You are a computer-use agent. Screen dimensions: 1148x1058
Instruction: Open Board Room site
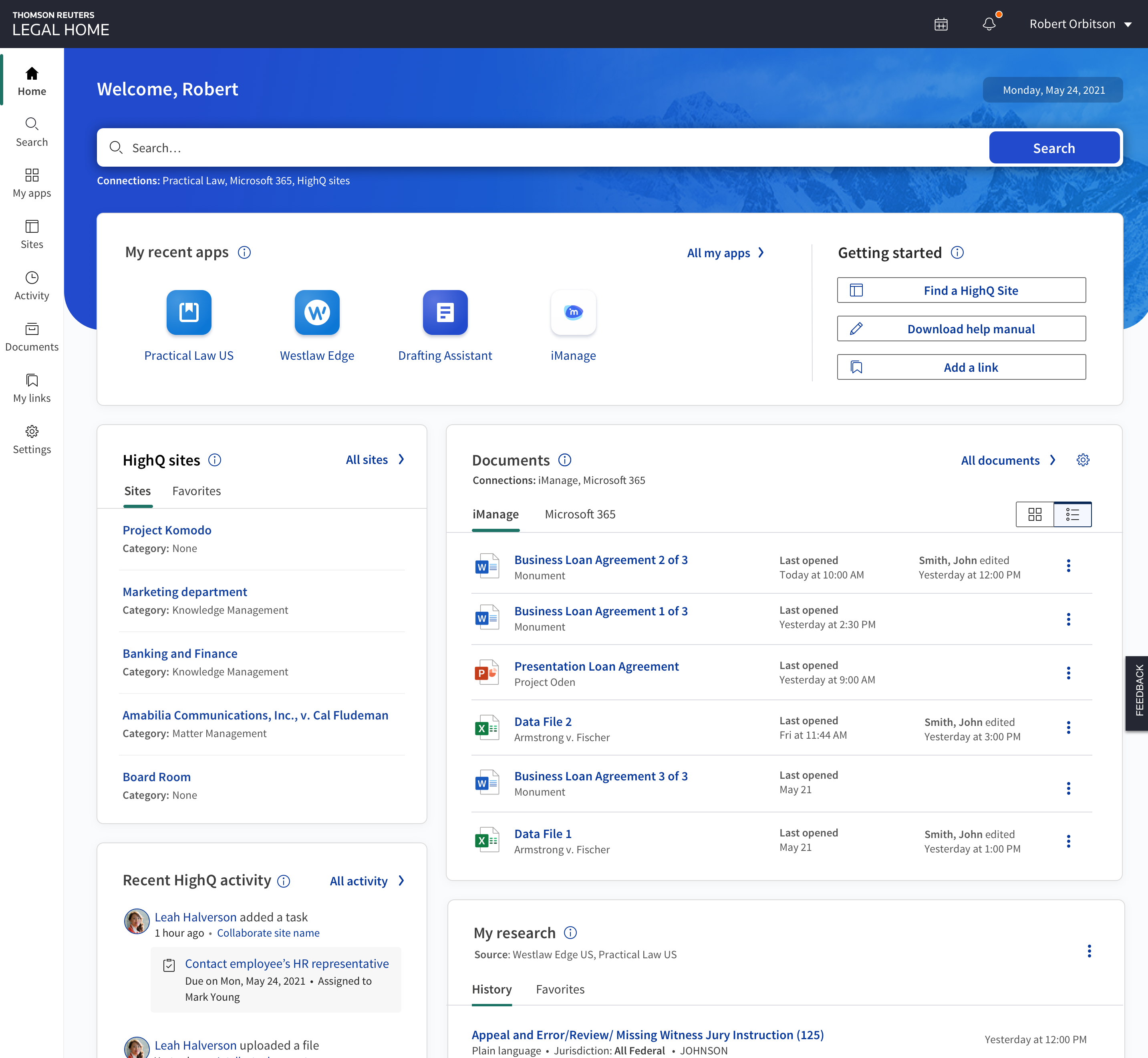(156, 777)
